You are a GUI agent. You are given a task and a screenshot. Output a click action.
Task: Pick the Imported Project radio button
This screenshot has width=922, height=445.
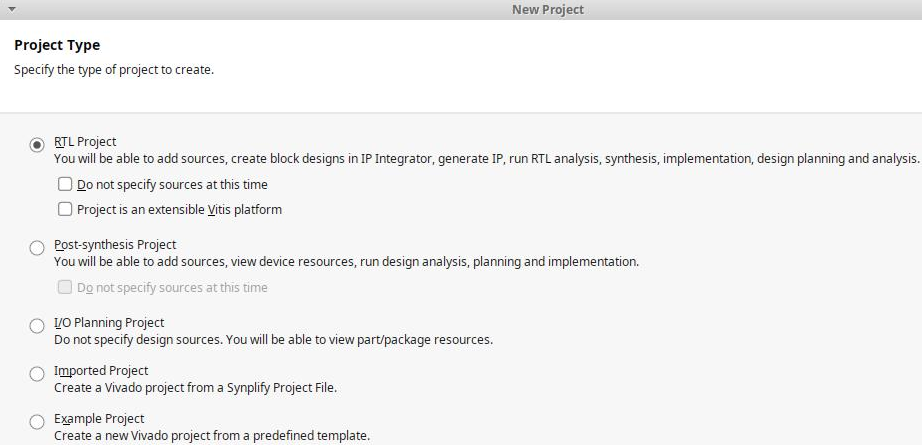pos(37,374)
